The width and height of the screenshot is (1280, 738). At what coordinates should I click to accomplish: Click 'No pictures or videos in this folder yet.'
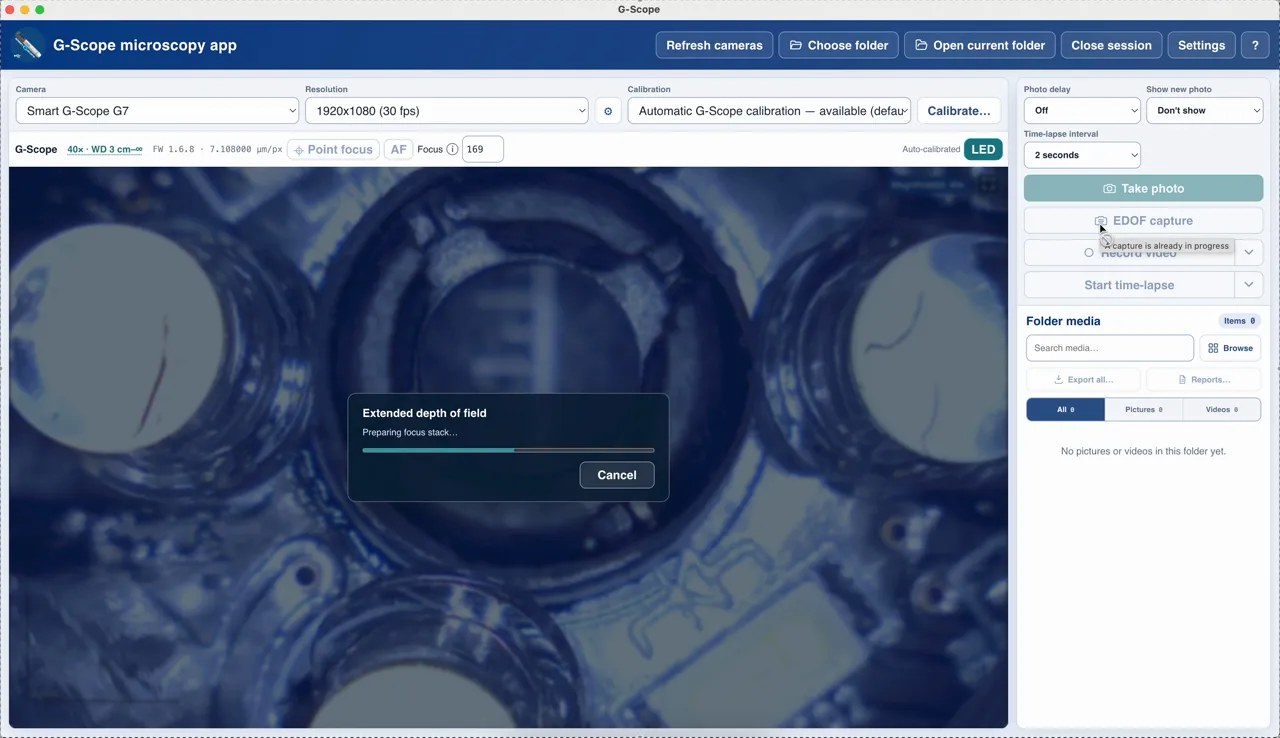(1143, 451)
